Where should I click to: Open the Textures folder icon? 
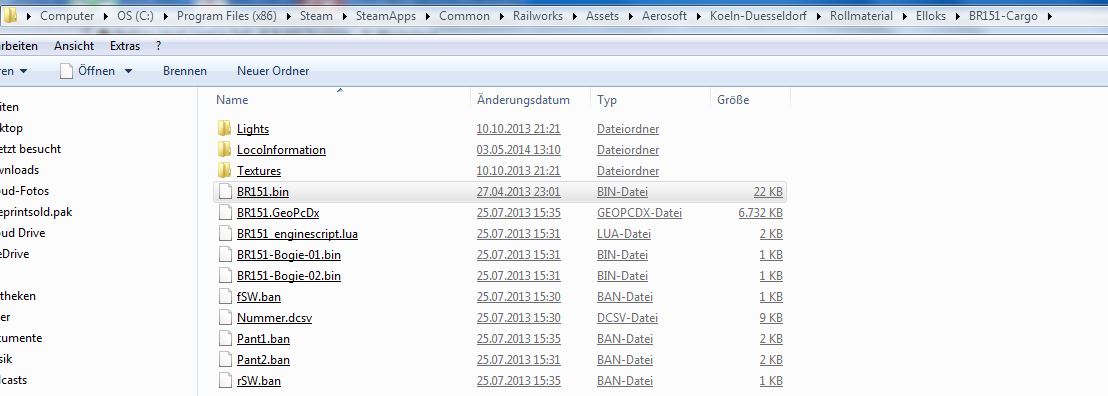tap(225, 170)
